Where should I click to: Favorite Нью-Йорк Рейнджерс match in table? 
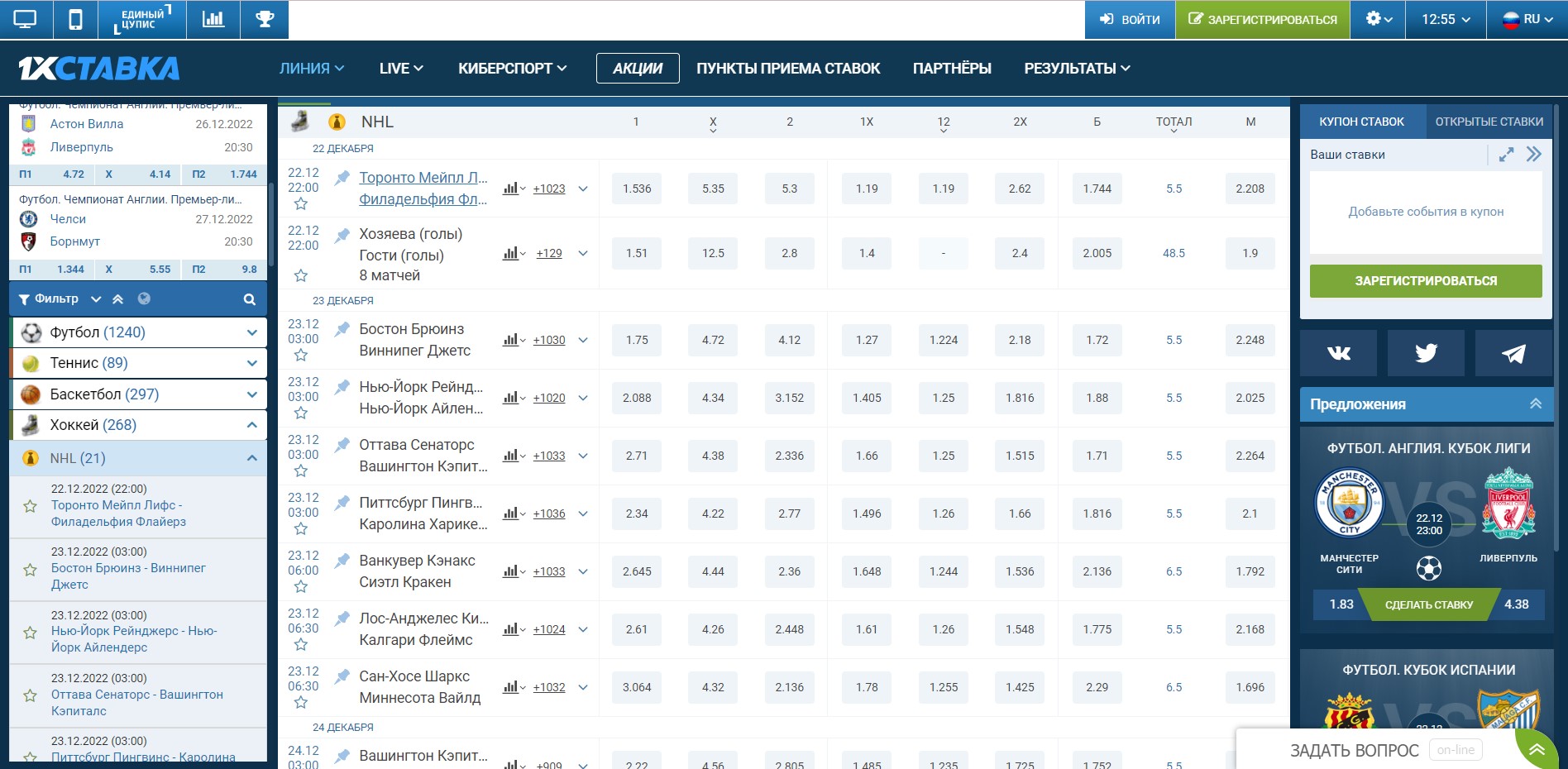(x=301, y=413)
